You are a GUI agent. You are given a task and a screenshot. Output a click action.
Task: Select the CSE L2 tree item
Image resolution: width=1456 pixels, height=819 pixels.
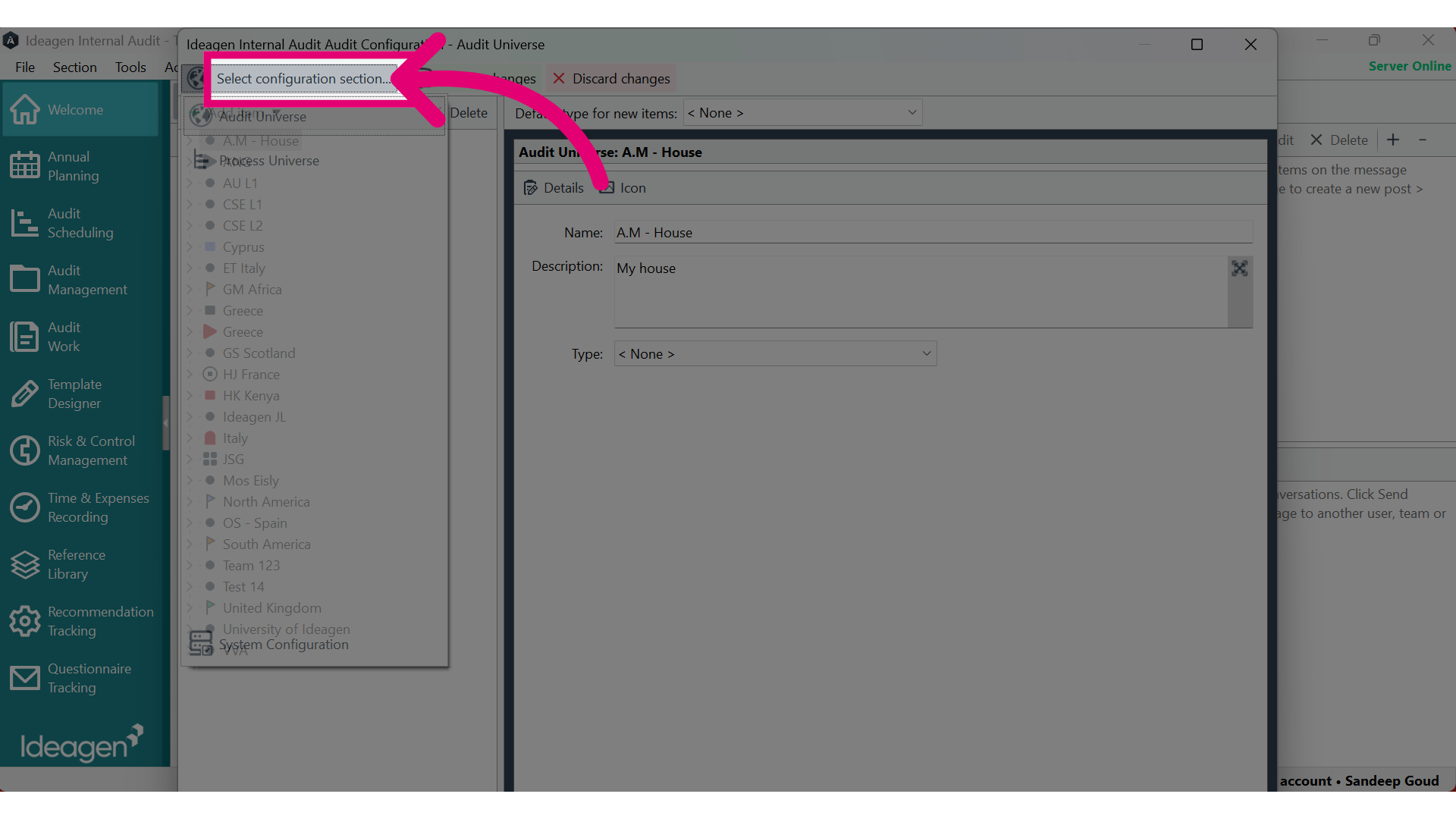(243, 226)
